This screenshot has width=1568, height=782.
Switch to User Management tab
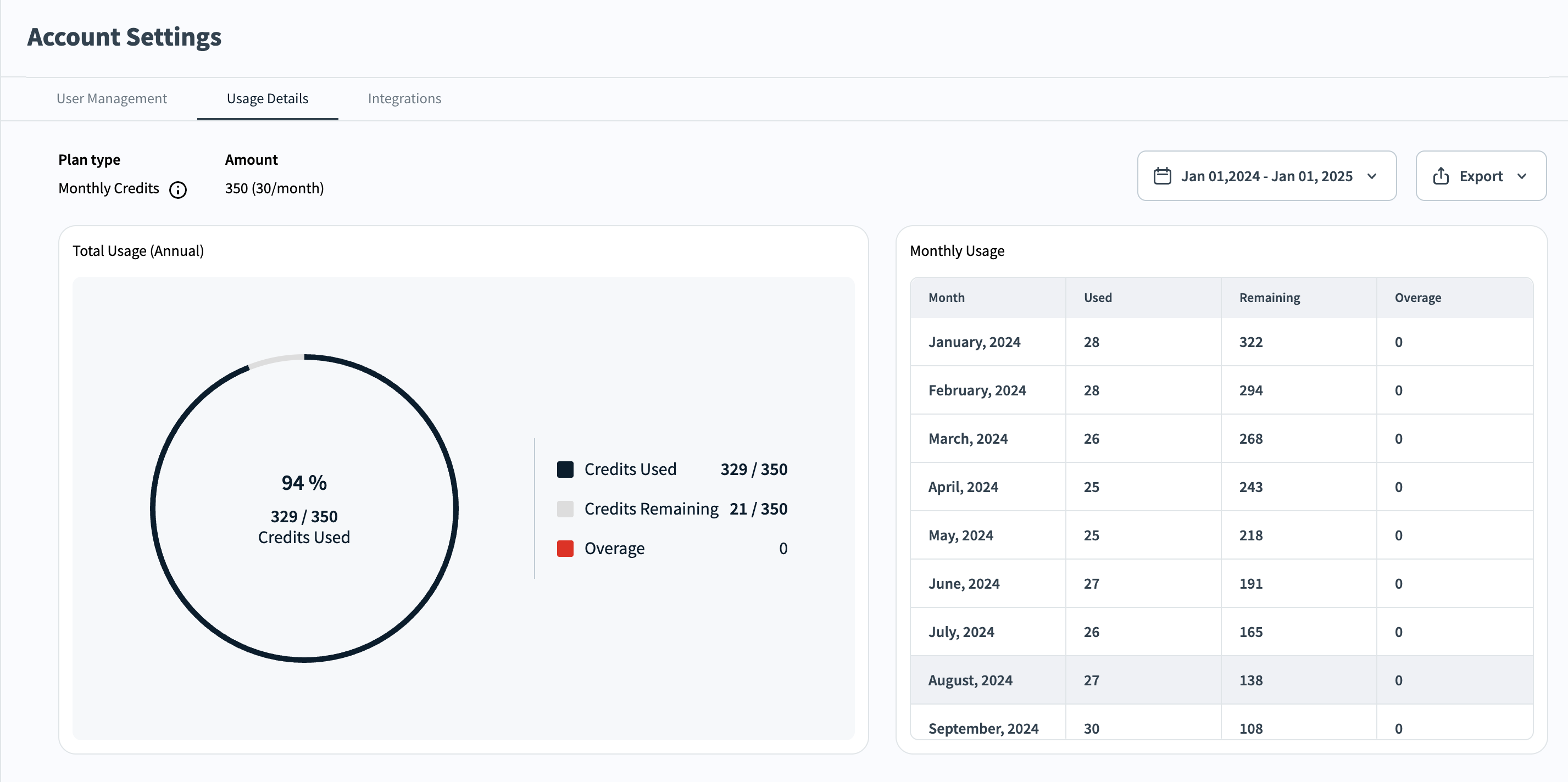pos(112,99)
